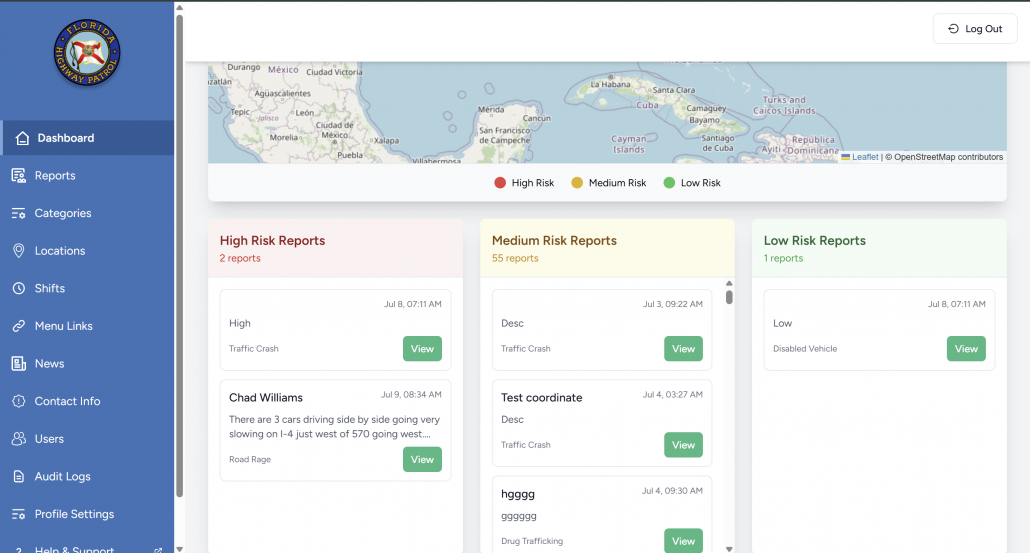1030x553 pixels.
Task: Click the Locations pin icon
Action: click(x=18, y=251)
